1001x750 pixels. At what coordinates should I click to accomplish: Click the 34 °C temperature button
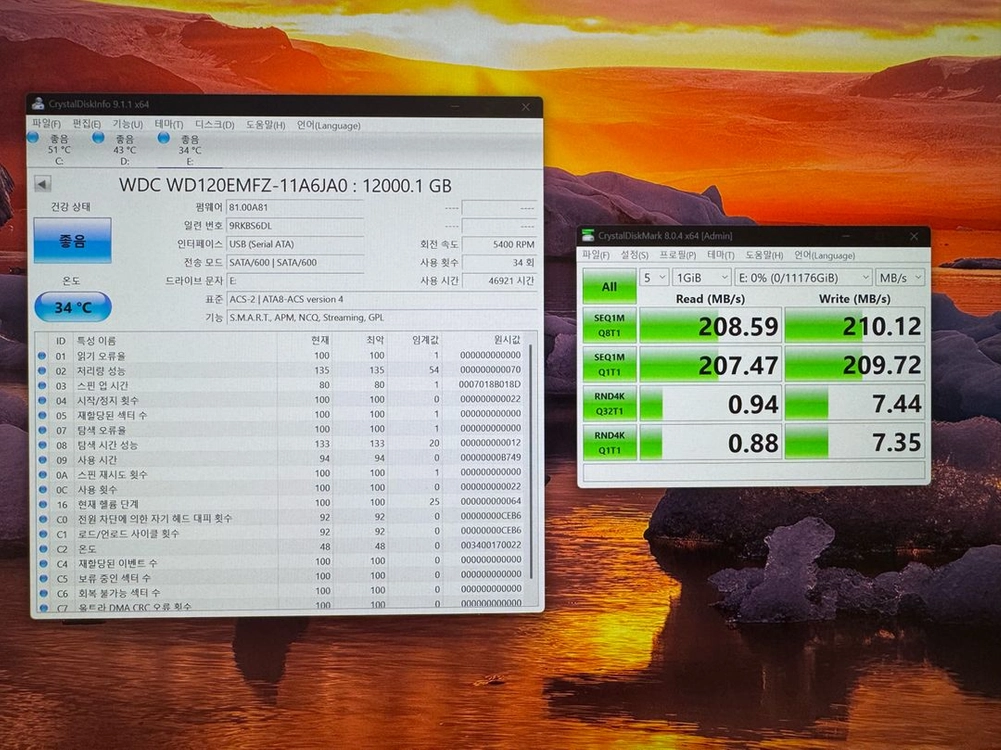coord(73,307)
